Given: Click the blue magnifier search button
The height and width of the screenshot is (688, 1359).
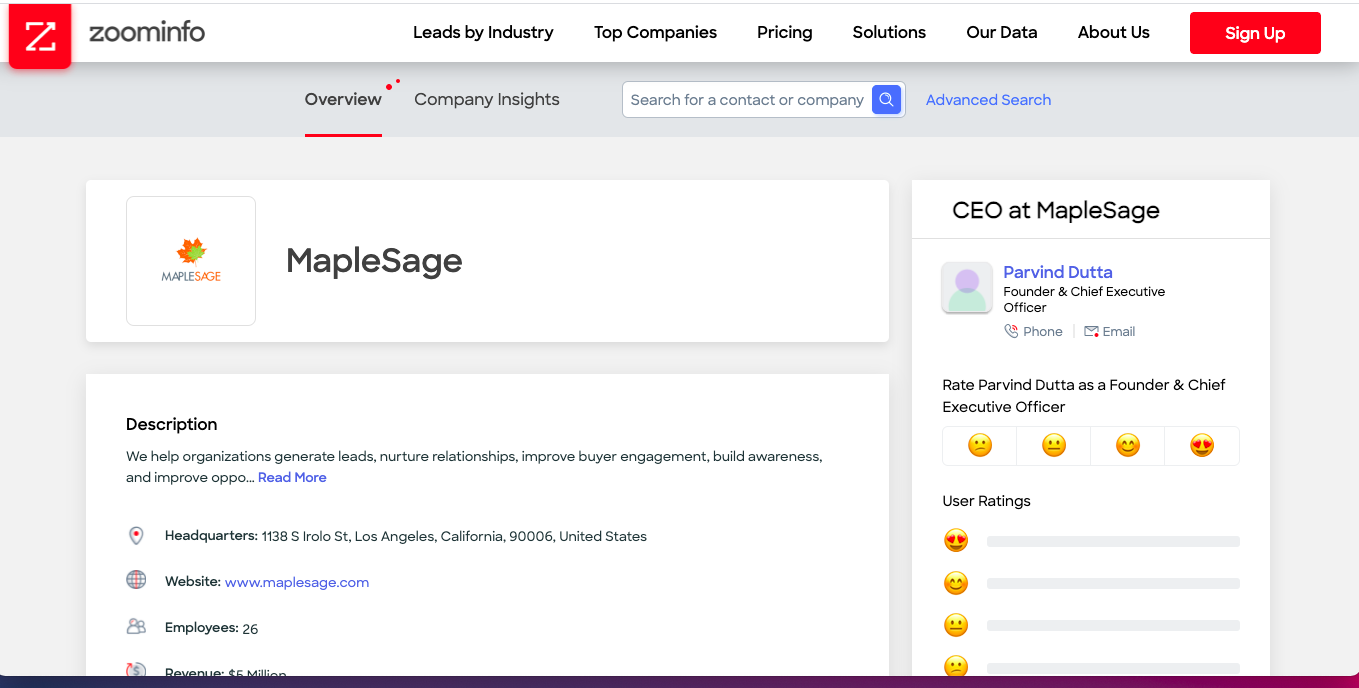Looking at the screenshot, I should tap(886, 99).
